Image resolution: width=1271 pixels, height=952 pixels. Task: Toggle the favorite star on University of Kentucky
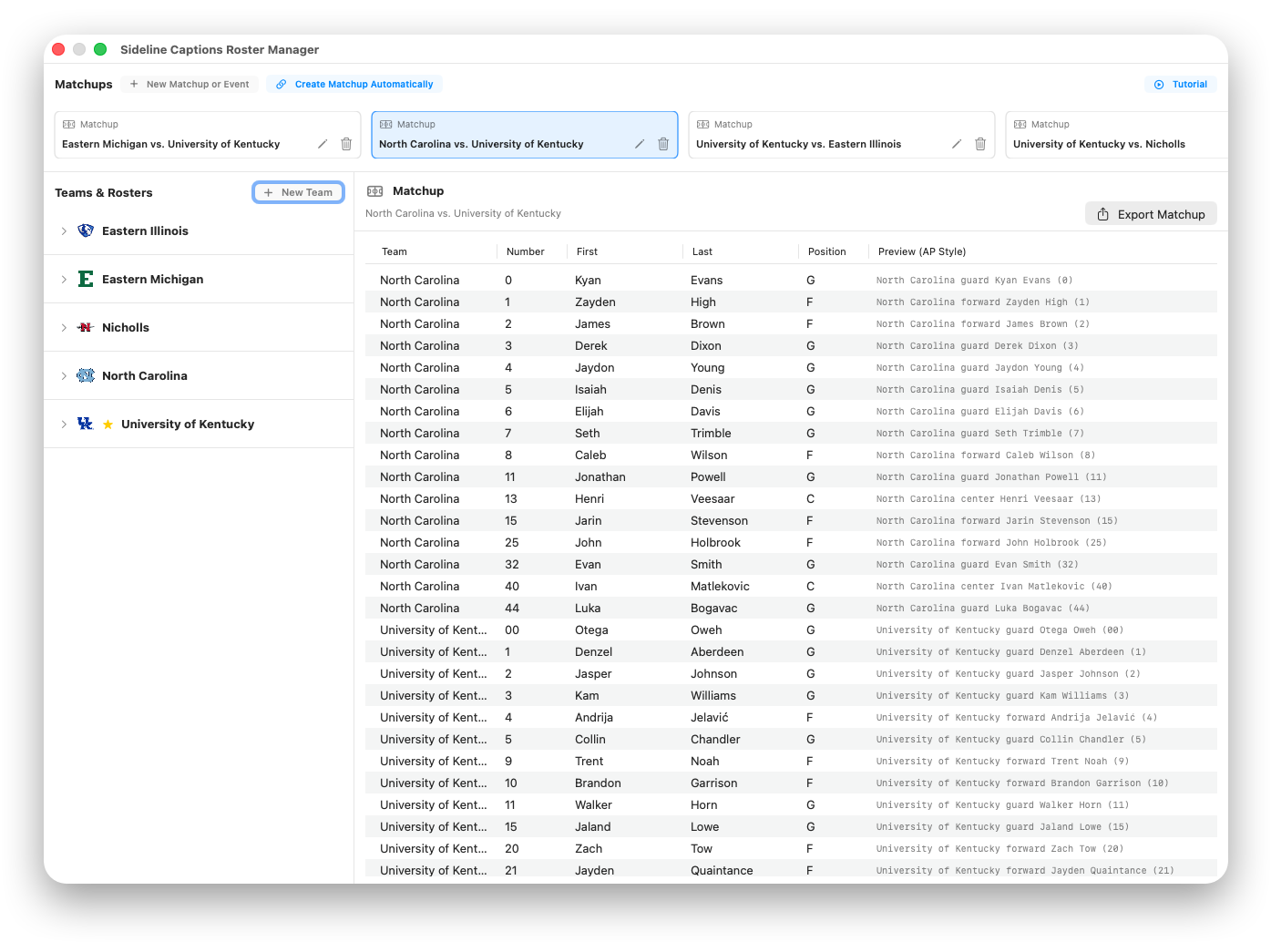click(x=108, y=425)
